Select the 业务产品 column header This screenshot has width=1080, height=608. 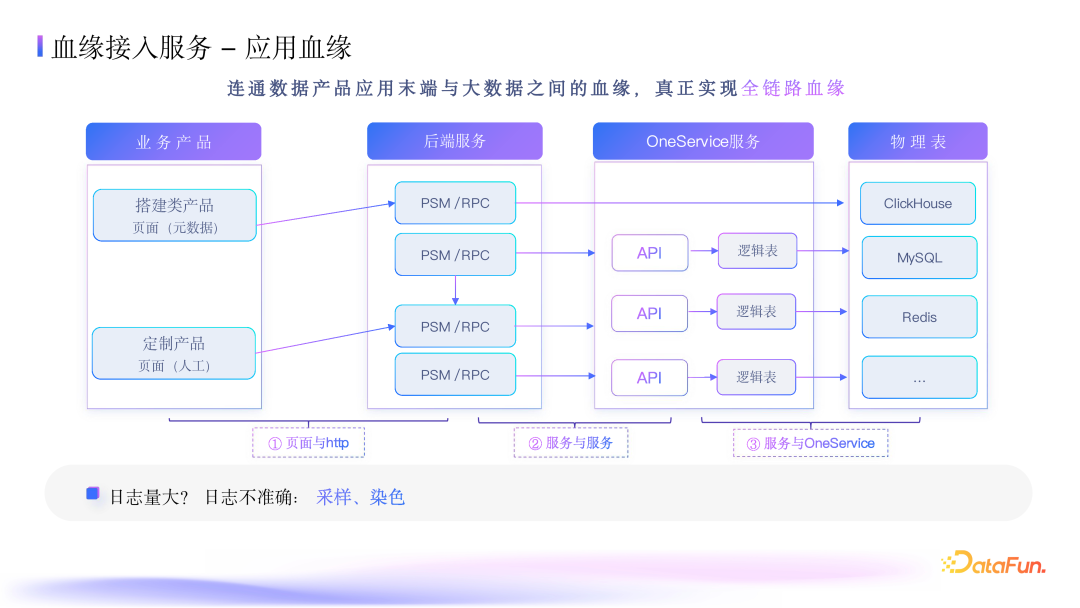(x=174, y=142)
